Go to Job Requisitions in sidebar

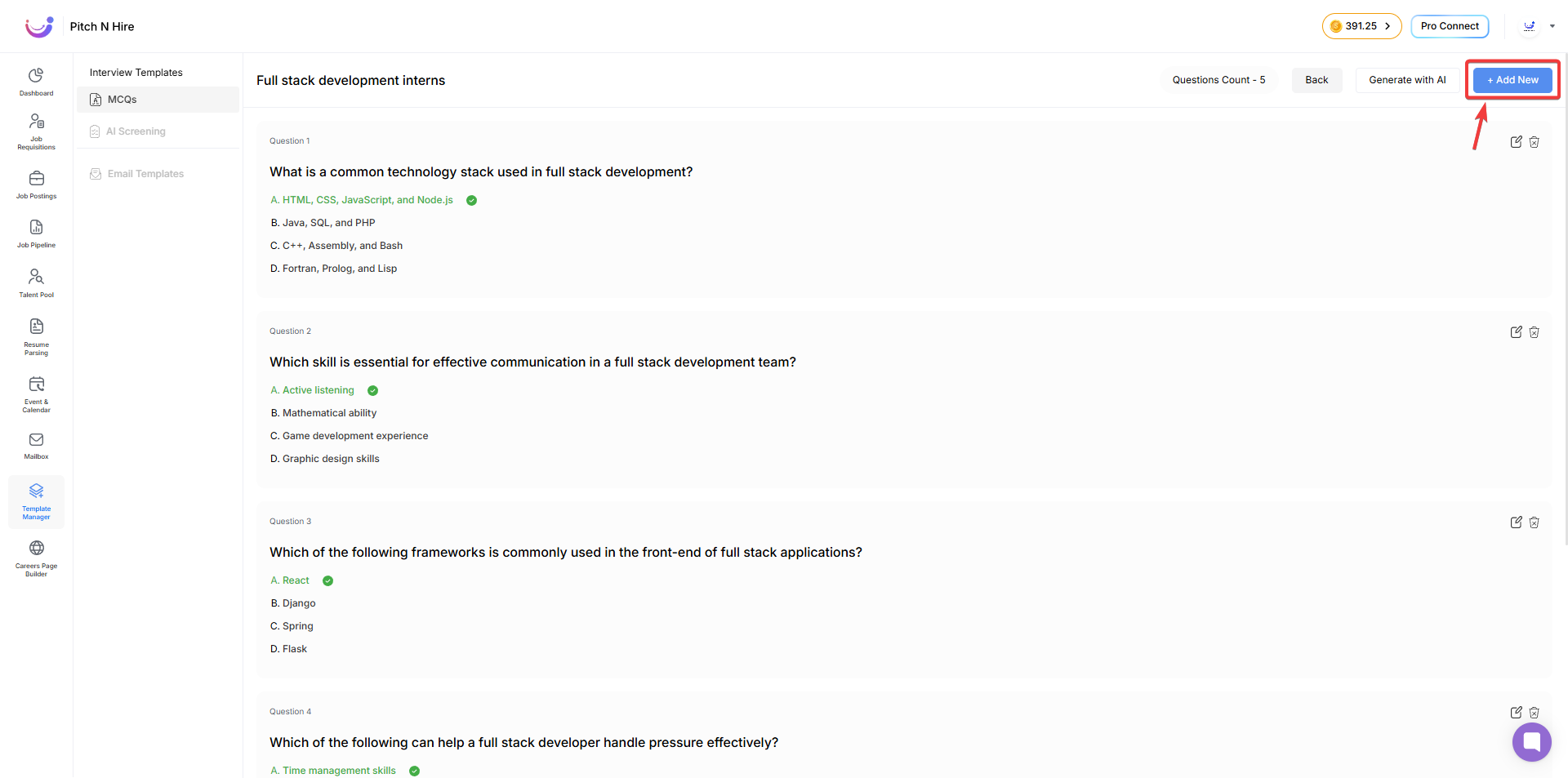pos(36,131)
